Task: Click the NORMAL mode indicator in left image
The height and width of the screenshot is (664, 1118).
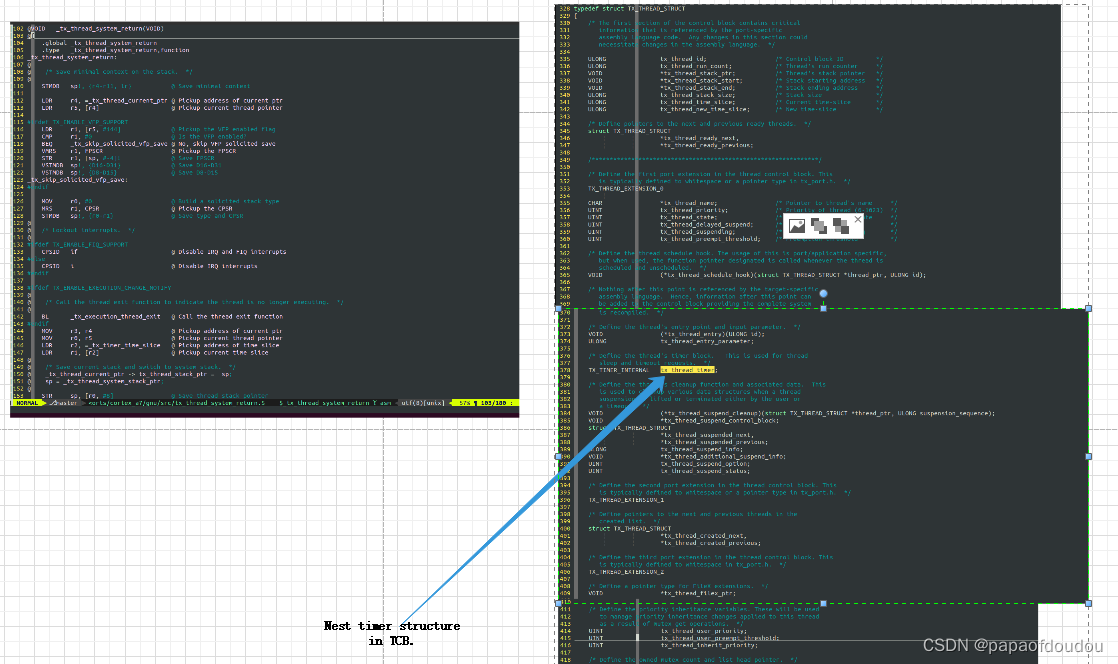Action: (27, 403)
